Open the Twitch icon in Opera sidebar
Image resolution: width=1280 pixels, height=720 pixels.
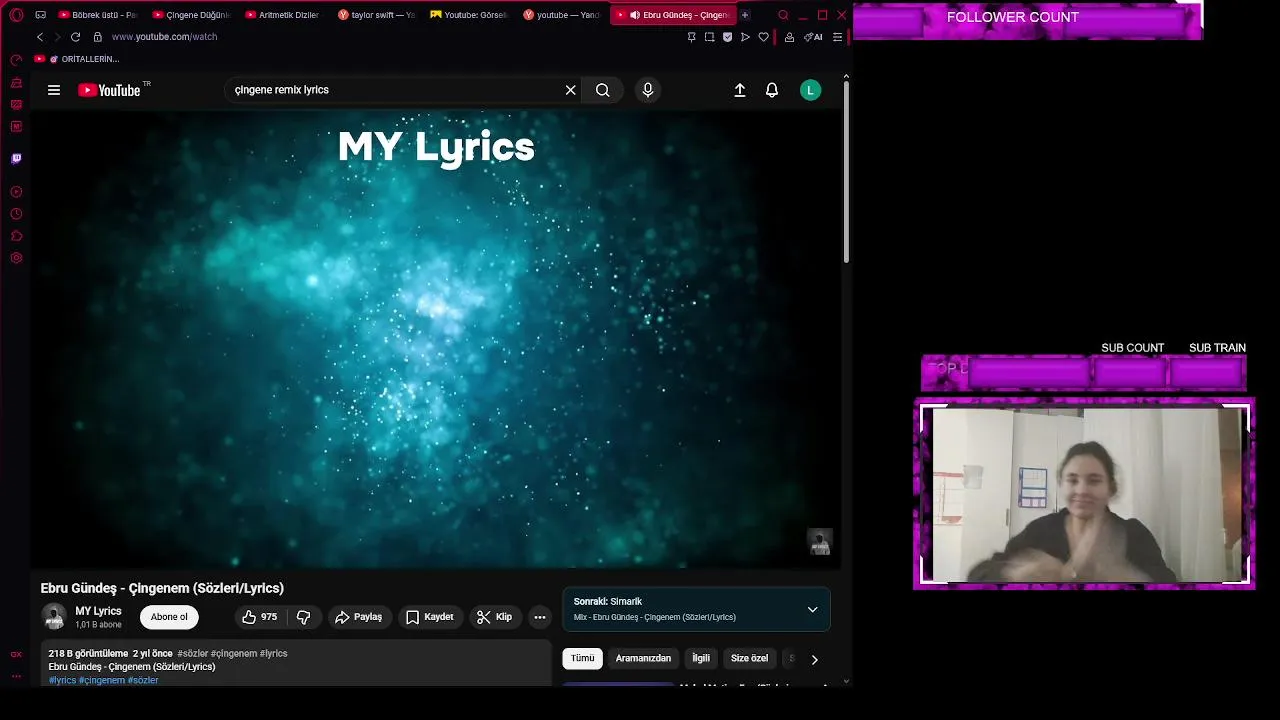16,159
